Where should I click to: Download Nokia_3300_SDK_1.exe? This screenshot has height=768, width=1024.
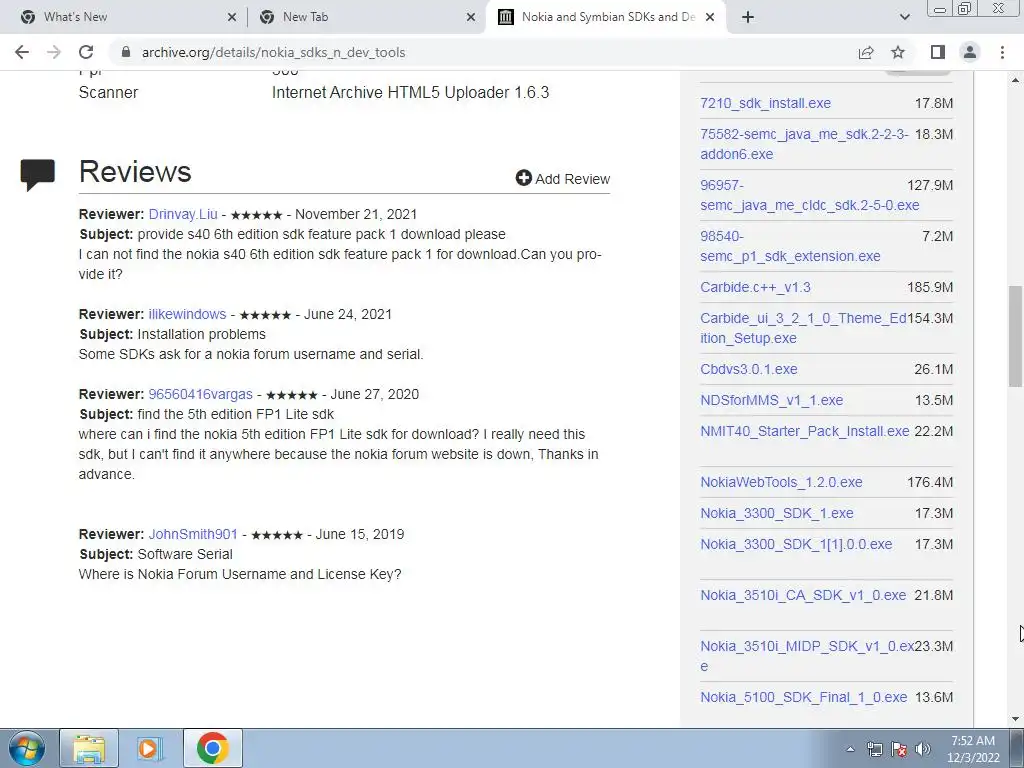pos(776,513)
